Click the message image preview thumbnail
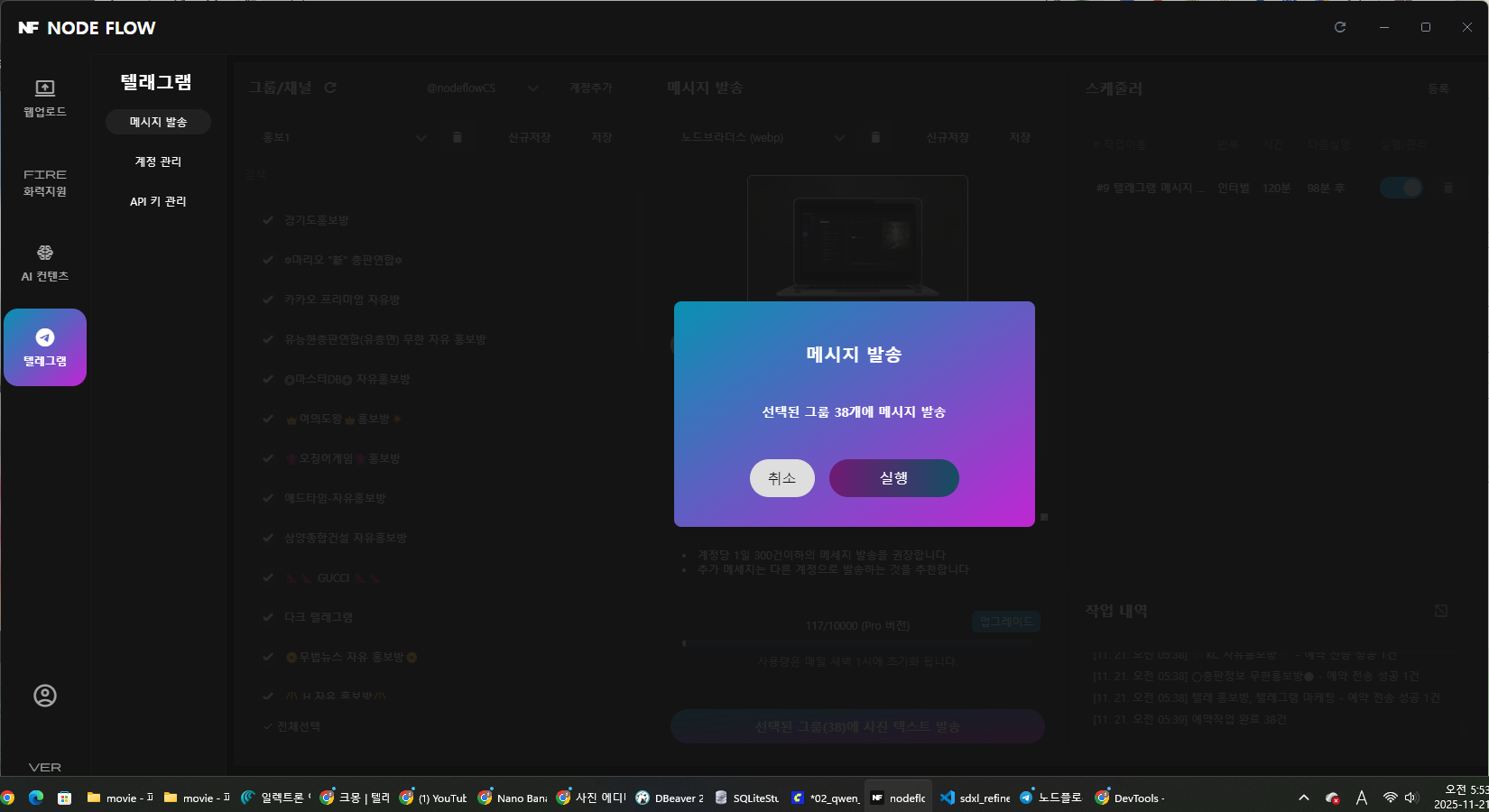The height and width of the screenshot is (812, 1489). (856, 238)
